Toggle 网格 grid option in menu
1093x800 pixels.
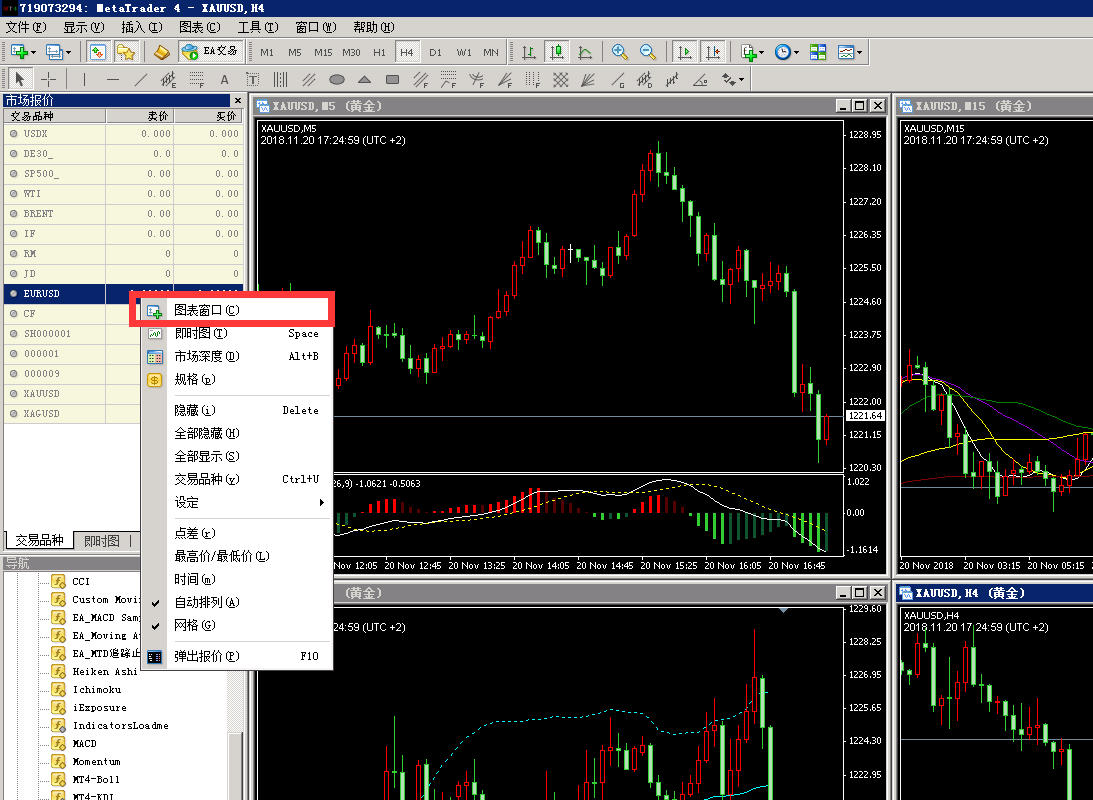(x=194, y=625)
